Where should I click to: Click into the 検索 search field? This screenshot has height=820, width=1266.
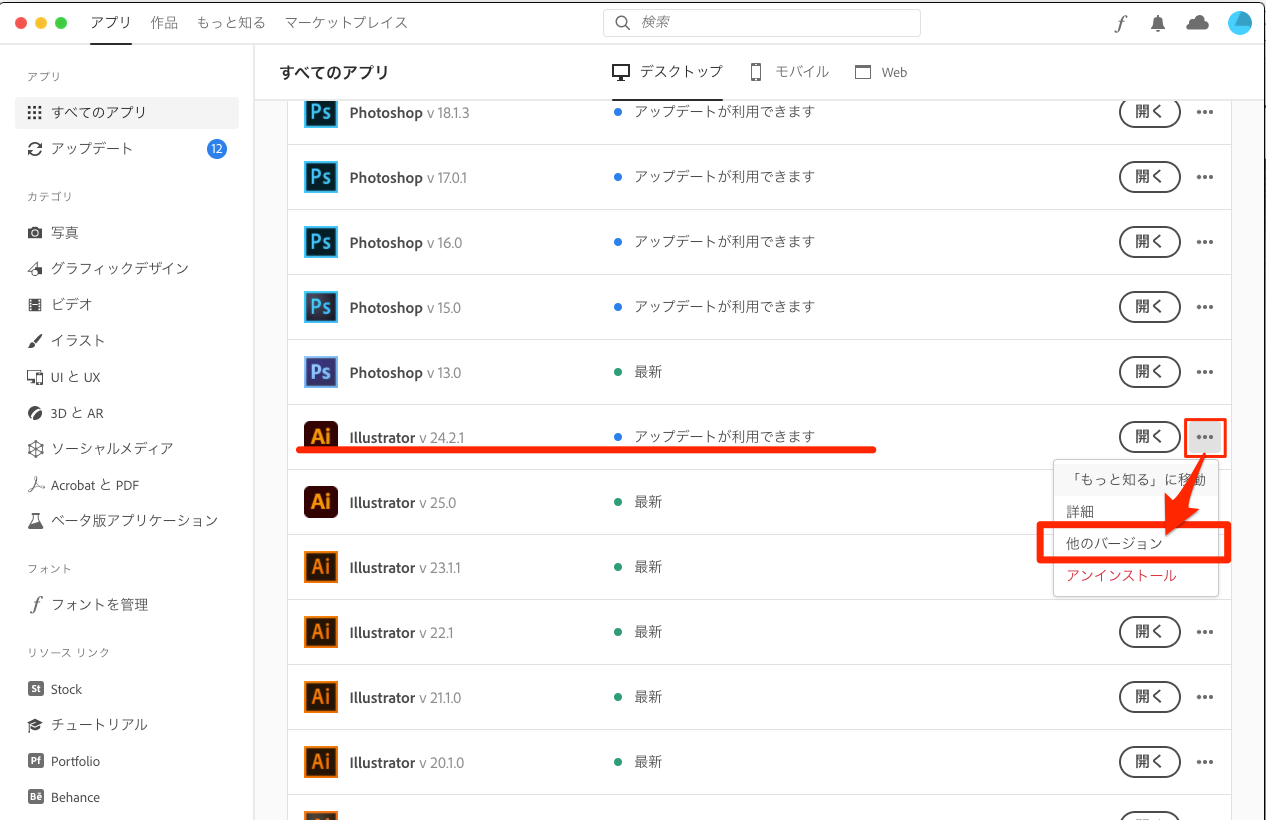pyautogui.click(x=762, y=23)
